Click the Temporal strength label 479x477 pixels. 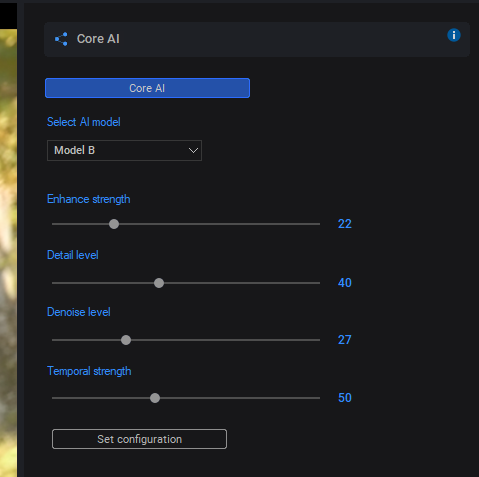[89, 371]
